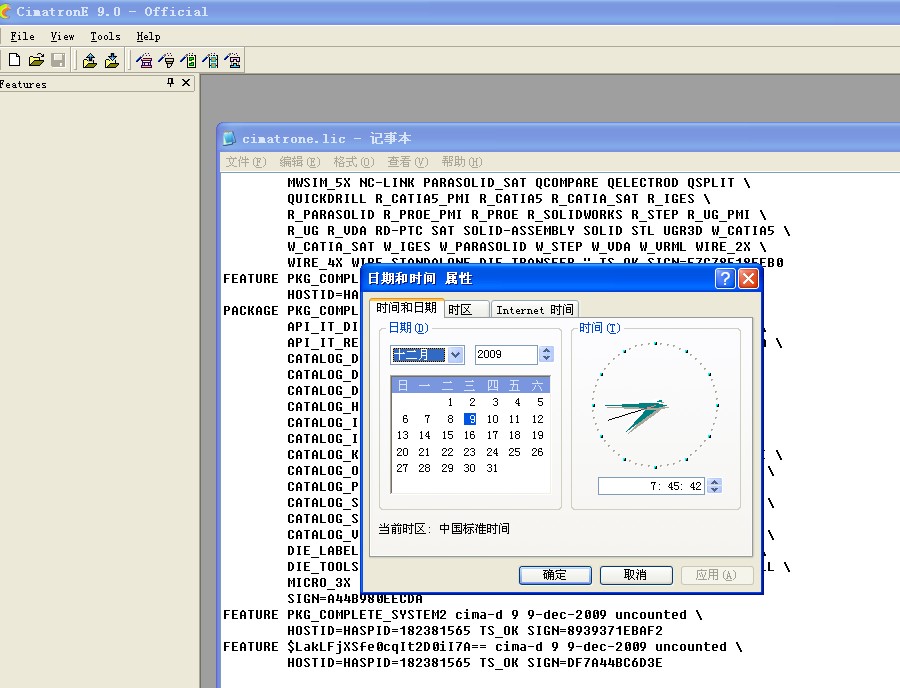Launch the funnel-shaped wizard toolbar icon

click(x=166, y=60)
